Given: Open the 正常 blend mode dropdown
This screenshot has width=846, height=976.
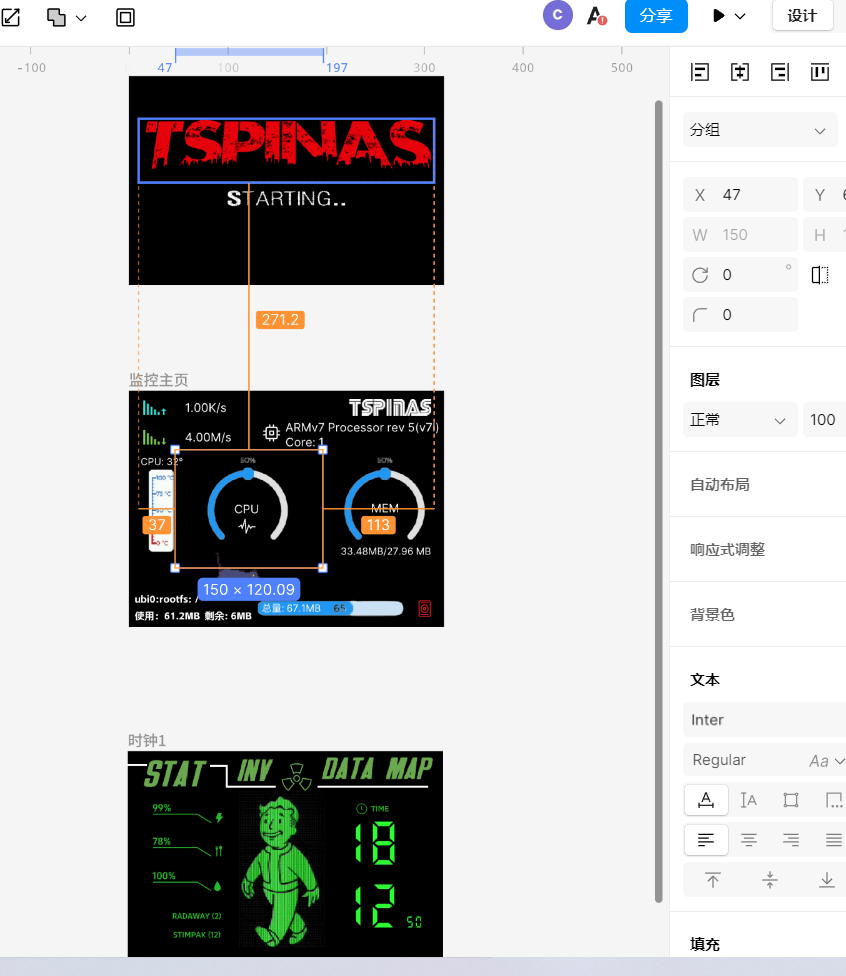Looking at the screenshot, I should (x=740, y=420).
